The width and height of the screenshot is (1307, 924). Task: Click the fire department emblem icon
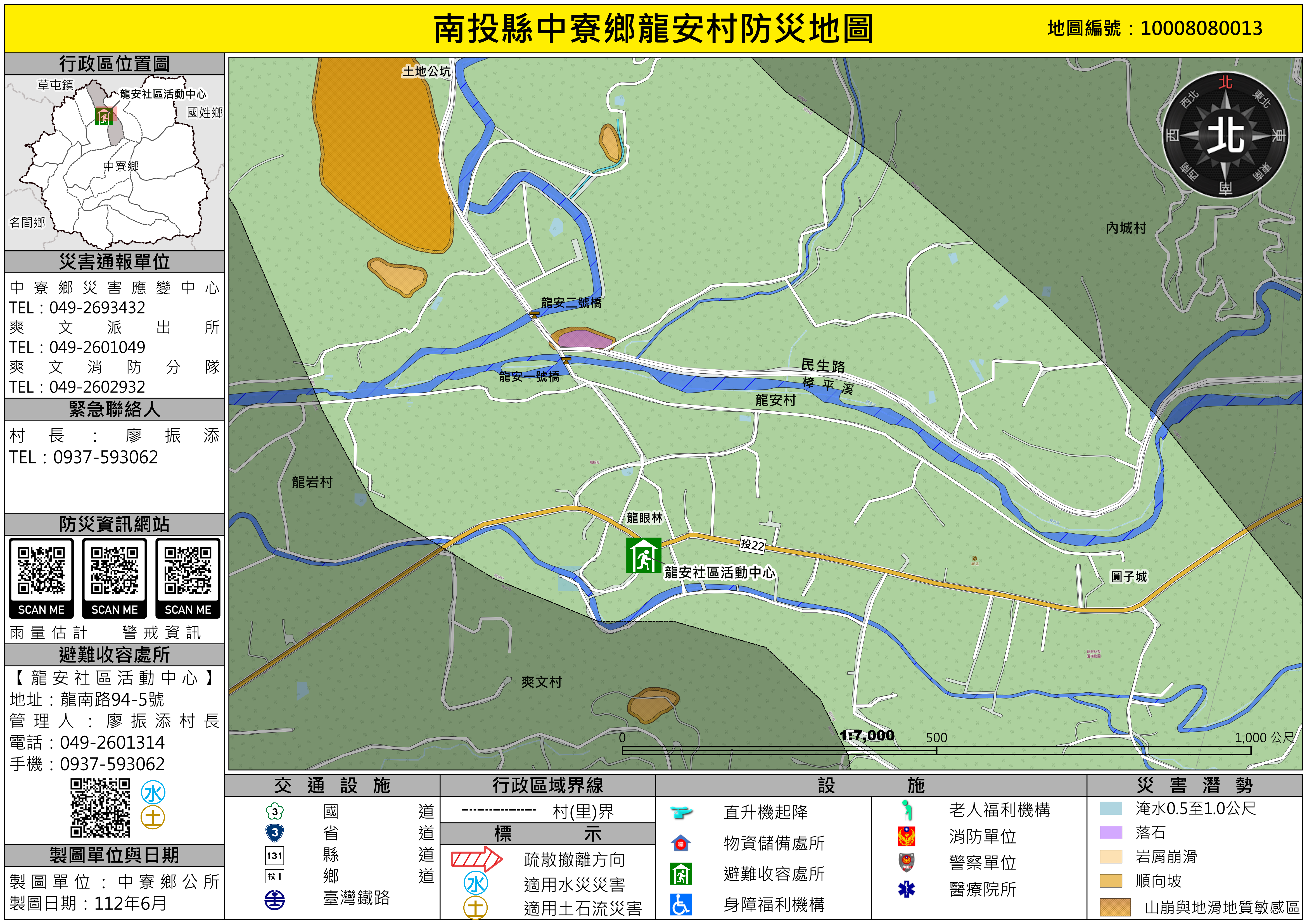click(x=906, y=836)
